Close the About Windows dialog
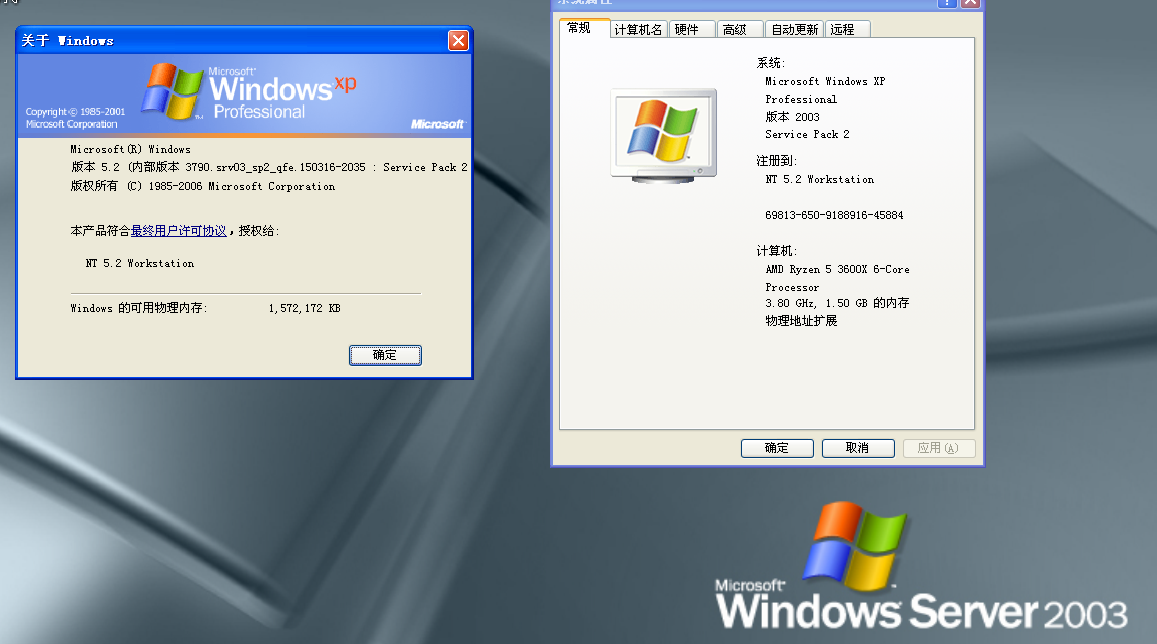The image size is (1157, 644). pyautogui.click(x=458, y=40)
